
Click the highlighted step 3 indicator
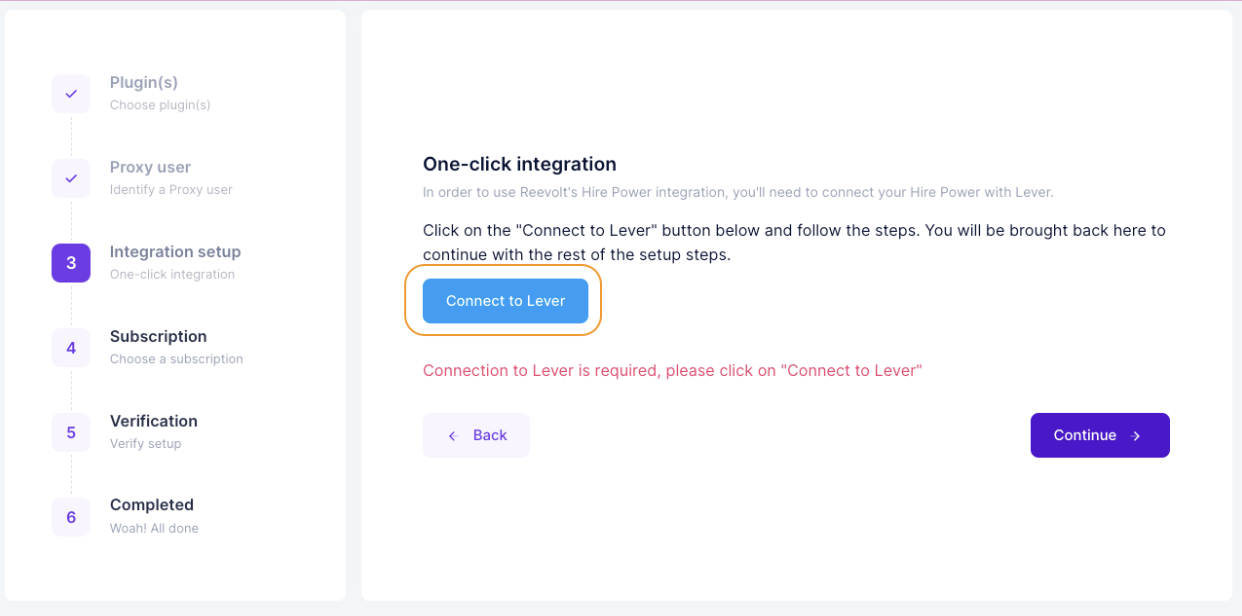pyautogui.click(x=70, y=262)
